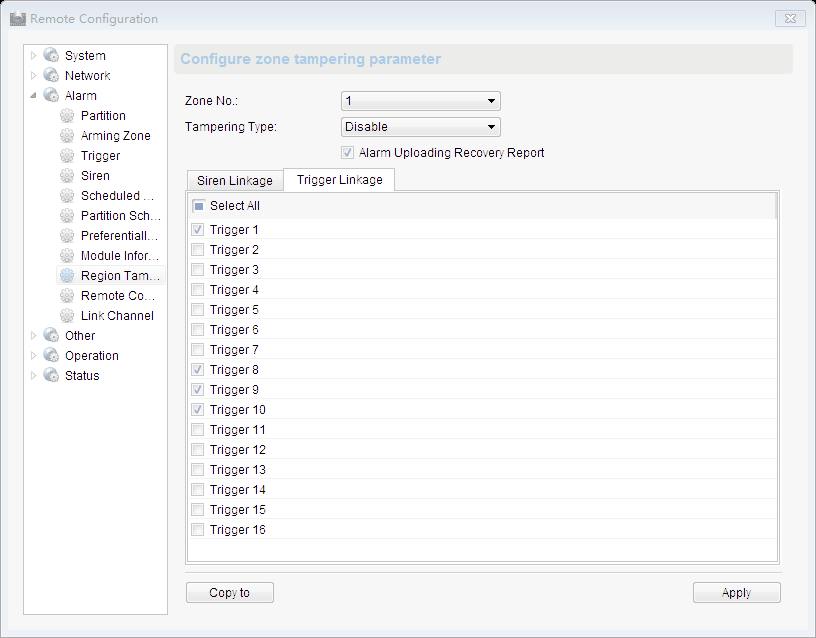Image resolution: width=816 pixels, height=638 pixels.
Task: Expand the Operation tree node
Action: (33, 355)
